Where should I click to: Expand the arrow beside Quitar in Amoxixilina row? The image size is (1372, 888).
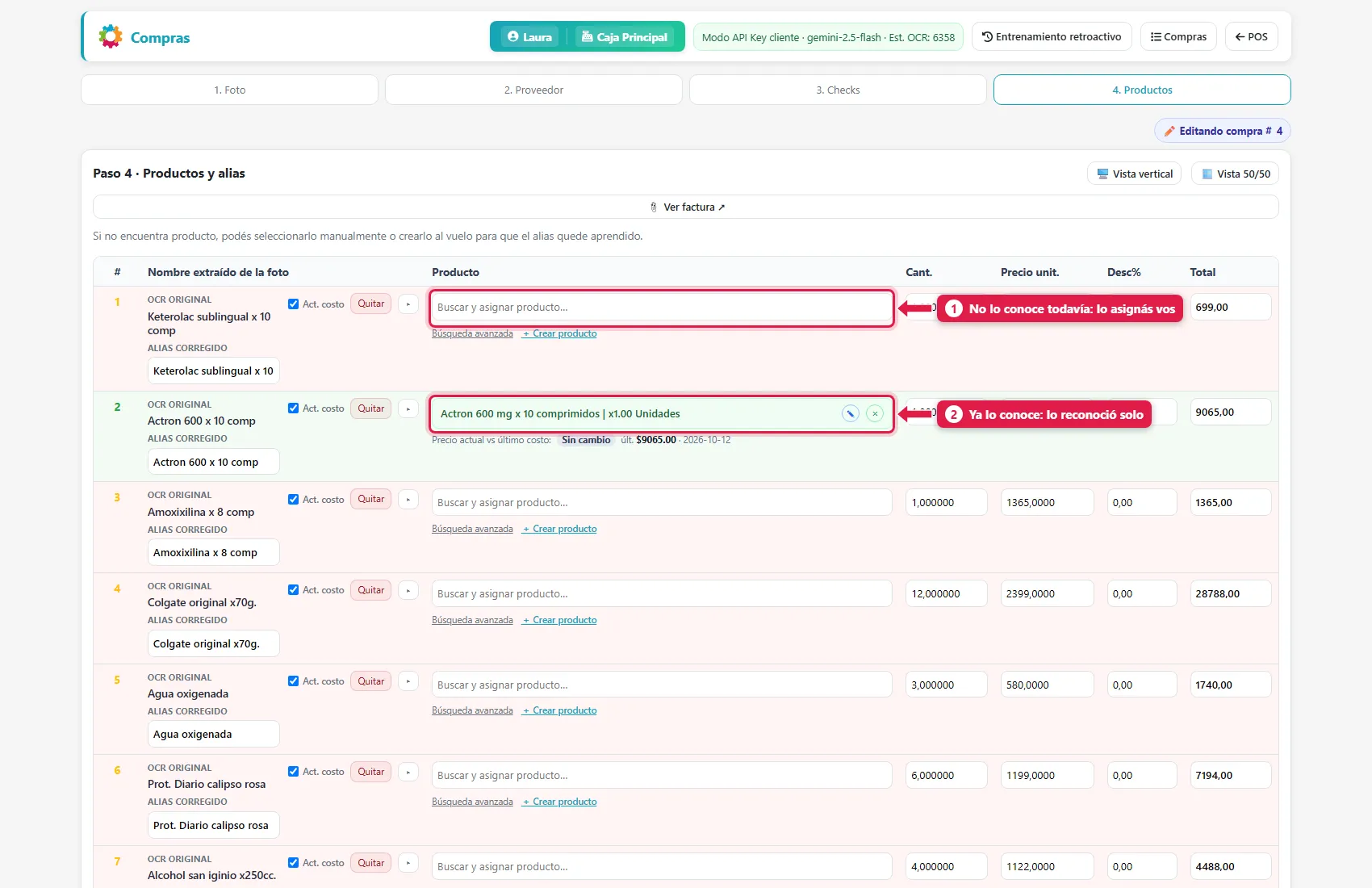(x=408, y=499)
